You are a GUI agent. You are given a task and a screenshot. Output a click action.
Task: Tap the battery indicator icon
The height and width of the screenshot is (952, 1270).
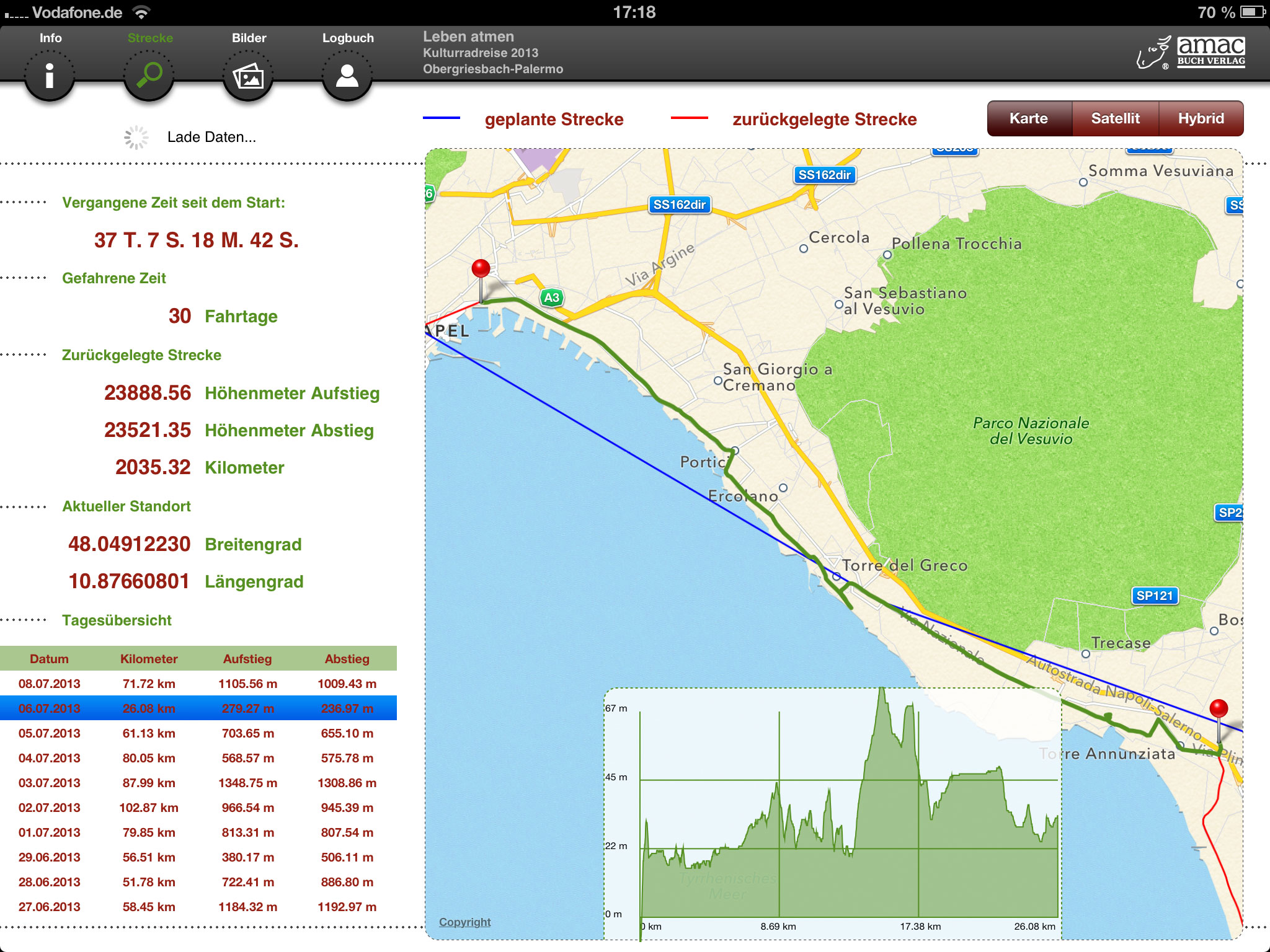point(1252,12)
